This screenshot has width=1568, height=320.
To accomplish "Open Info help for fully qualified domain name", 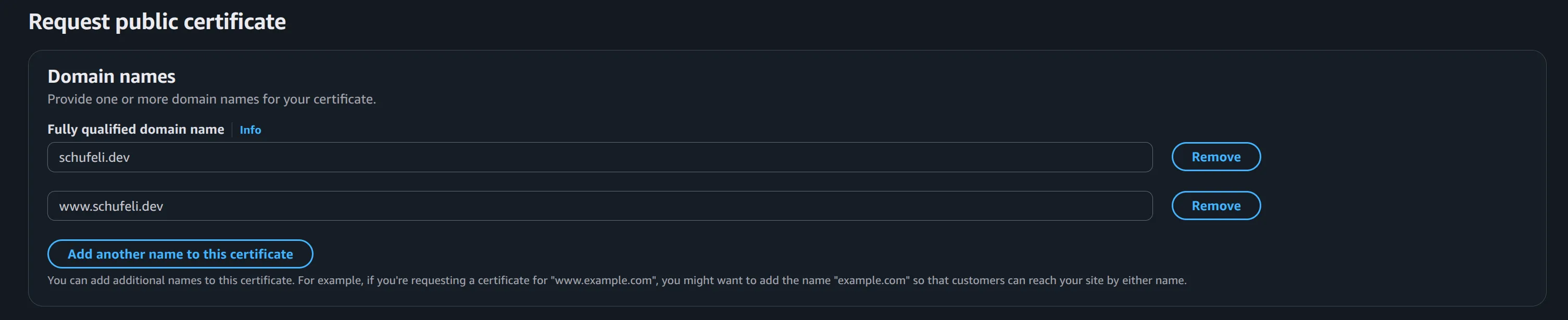I will pyautogui.click(x=249, y=130).
